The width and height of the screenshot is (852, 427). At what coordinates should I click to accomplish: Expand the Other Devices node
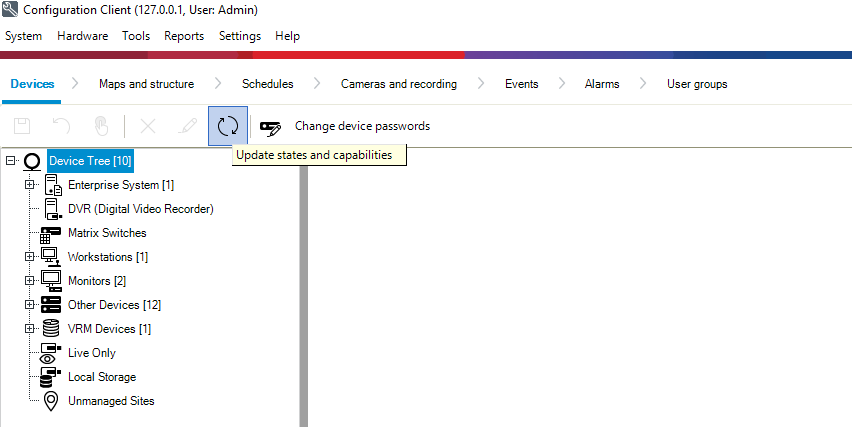click(29, 304)
